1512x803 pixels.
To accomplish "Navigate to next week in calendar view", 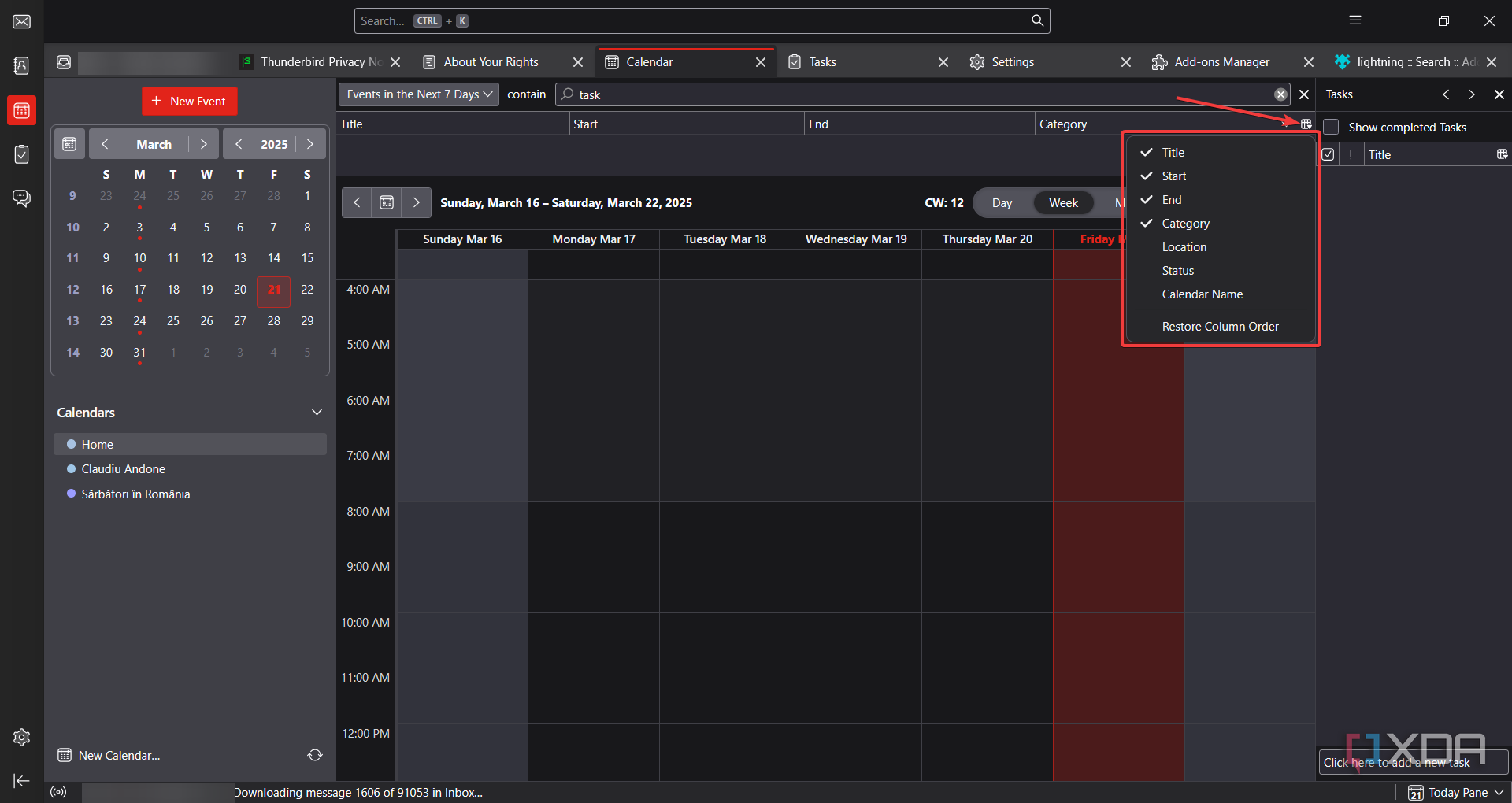I will click(x=417, y=202).
